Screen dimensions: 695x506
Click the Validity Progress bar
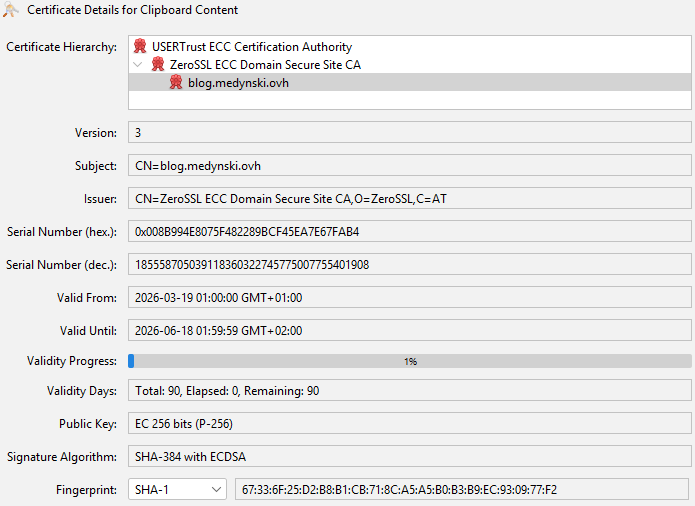click(x=409, y=361)
